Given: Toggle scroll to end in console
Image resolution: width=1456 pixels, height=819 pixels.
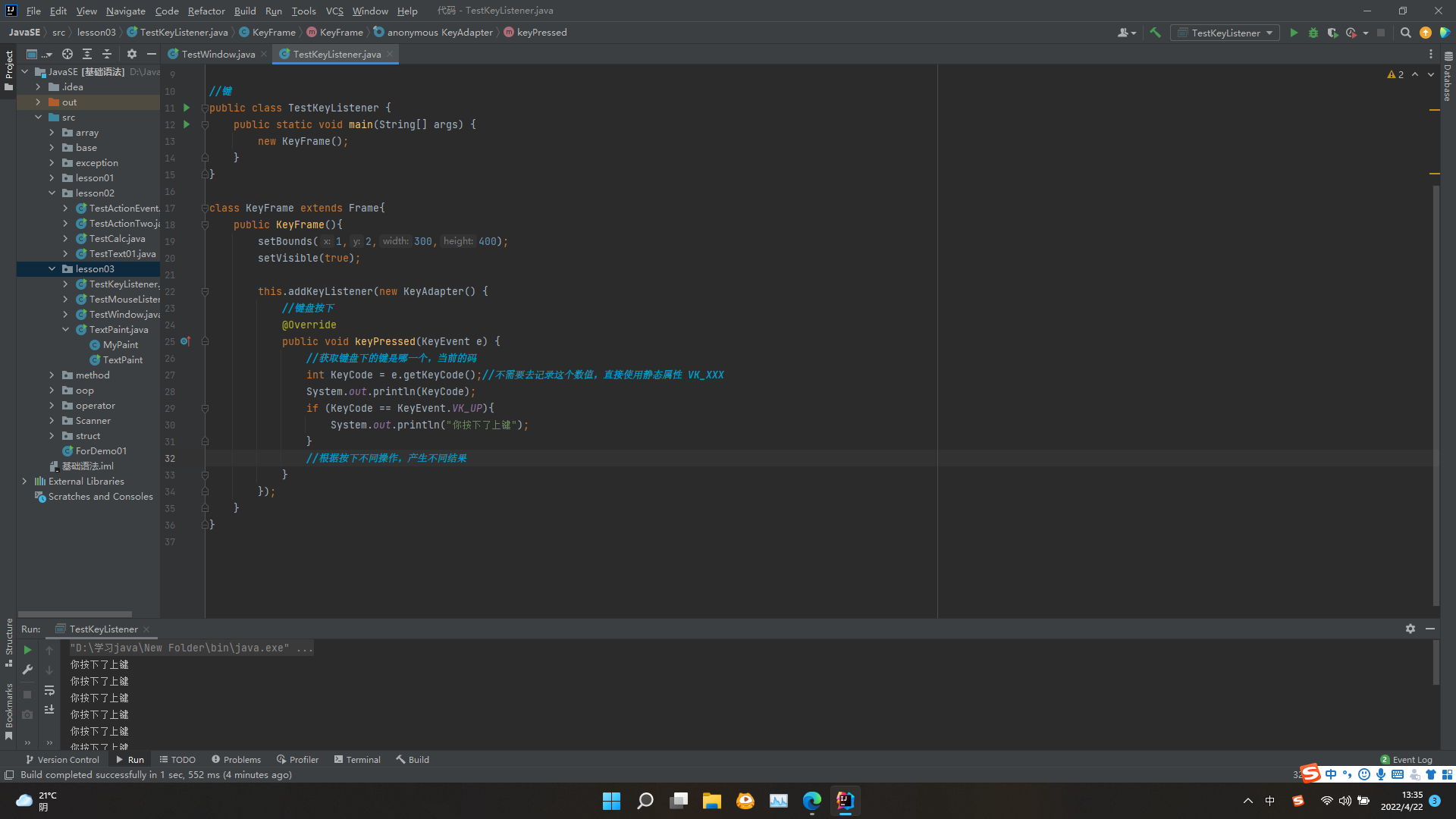Looking at the screenshot, I should (49, 710).
